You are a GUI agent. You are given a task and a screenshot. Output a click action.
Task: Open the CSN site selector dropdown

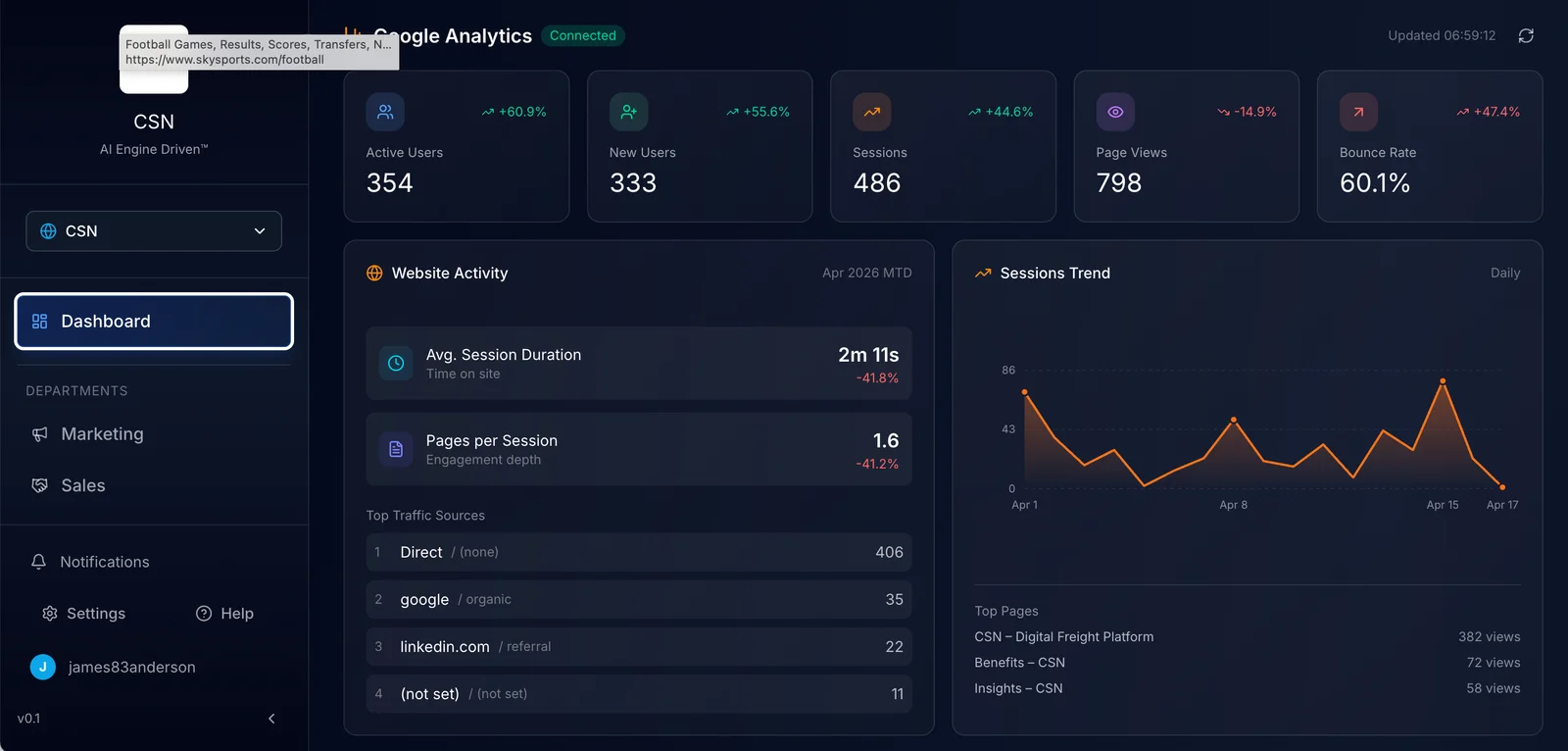154,231
